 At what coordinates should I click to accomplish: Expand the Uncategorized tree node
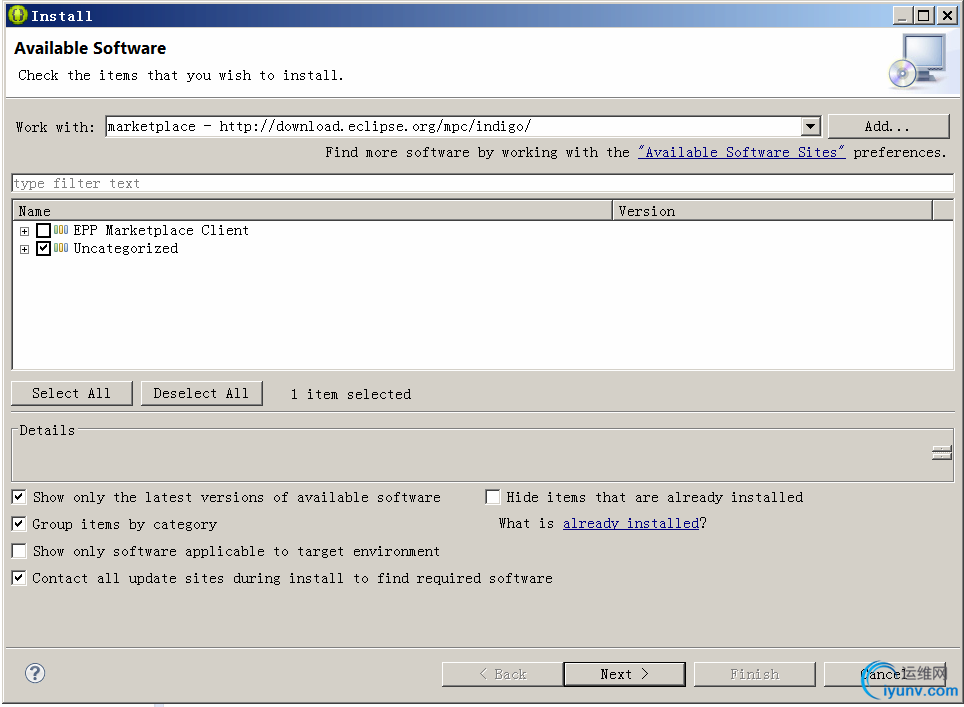[x=25, y=249]
